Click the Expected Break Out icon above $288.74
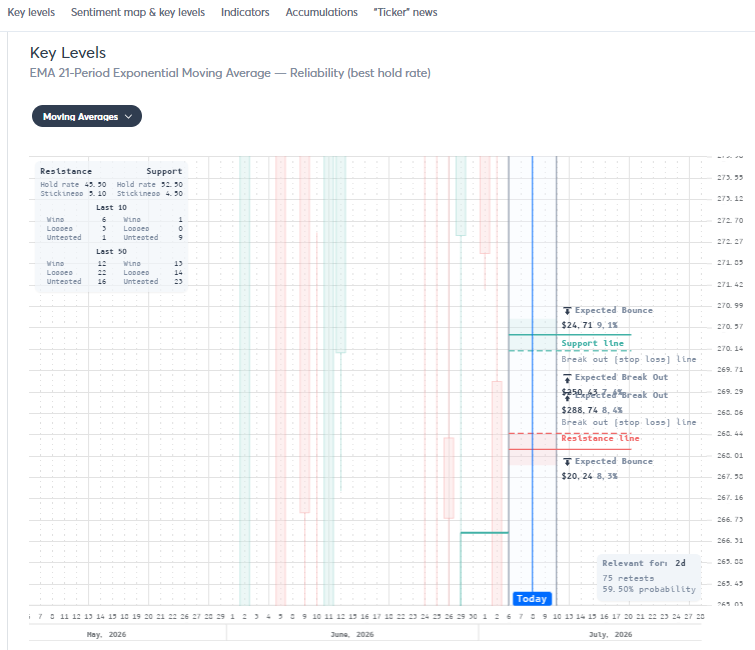Image resolution: width=755 pixels, height=650 pixels. click(567, 396)
